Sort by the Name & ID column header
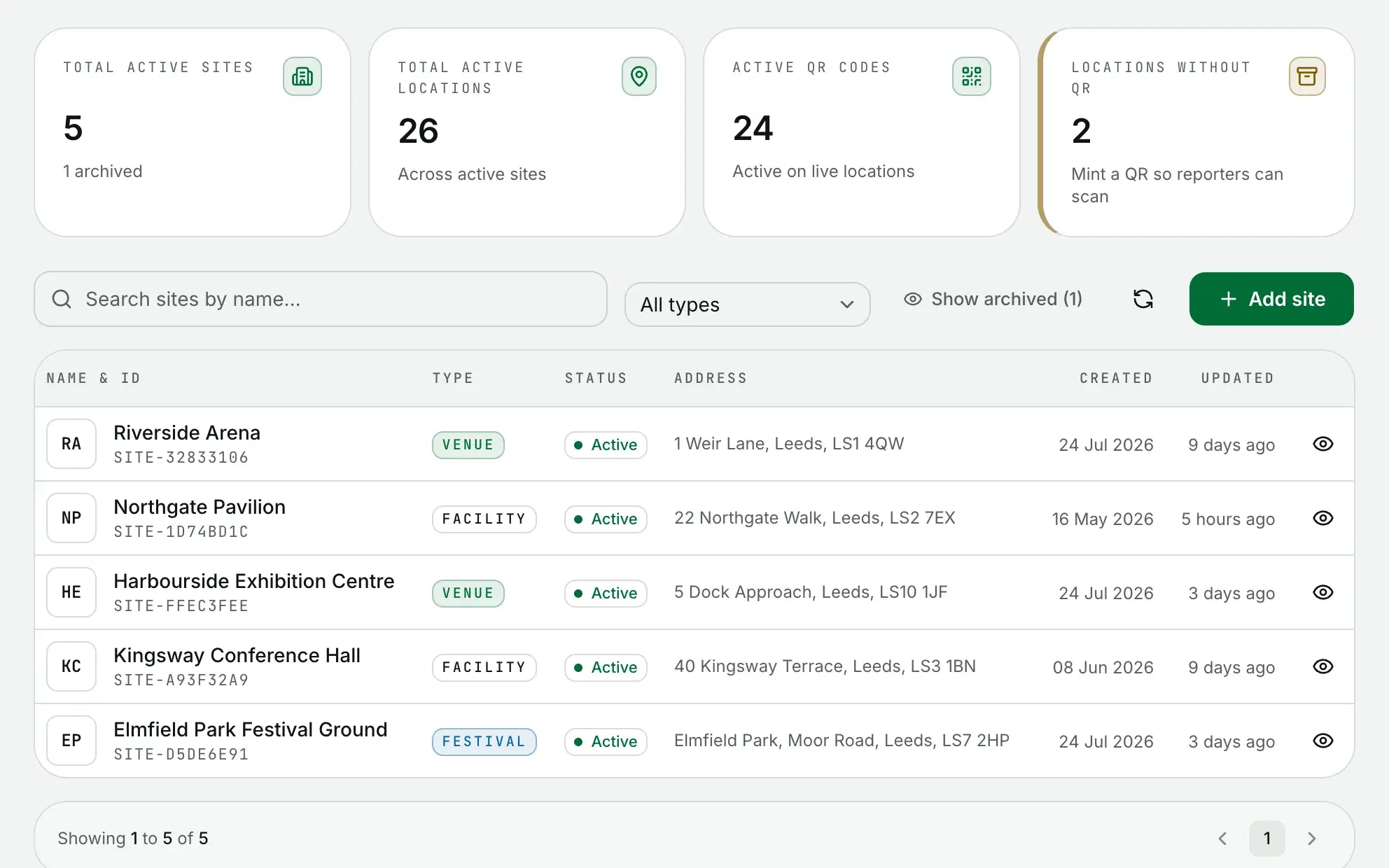This screenshot has height=868, width=1389. click(94, 378)
